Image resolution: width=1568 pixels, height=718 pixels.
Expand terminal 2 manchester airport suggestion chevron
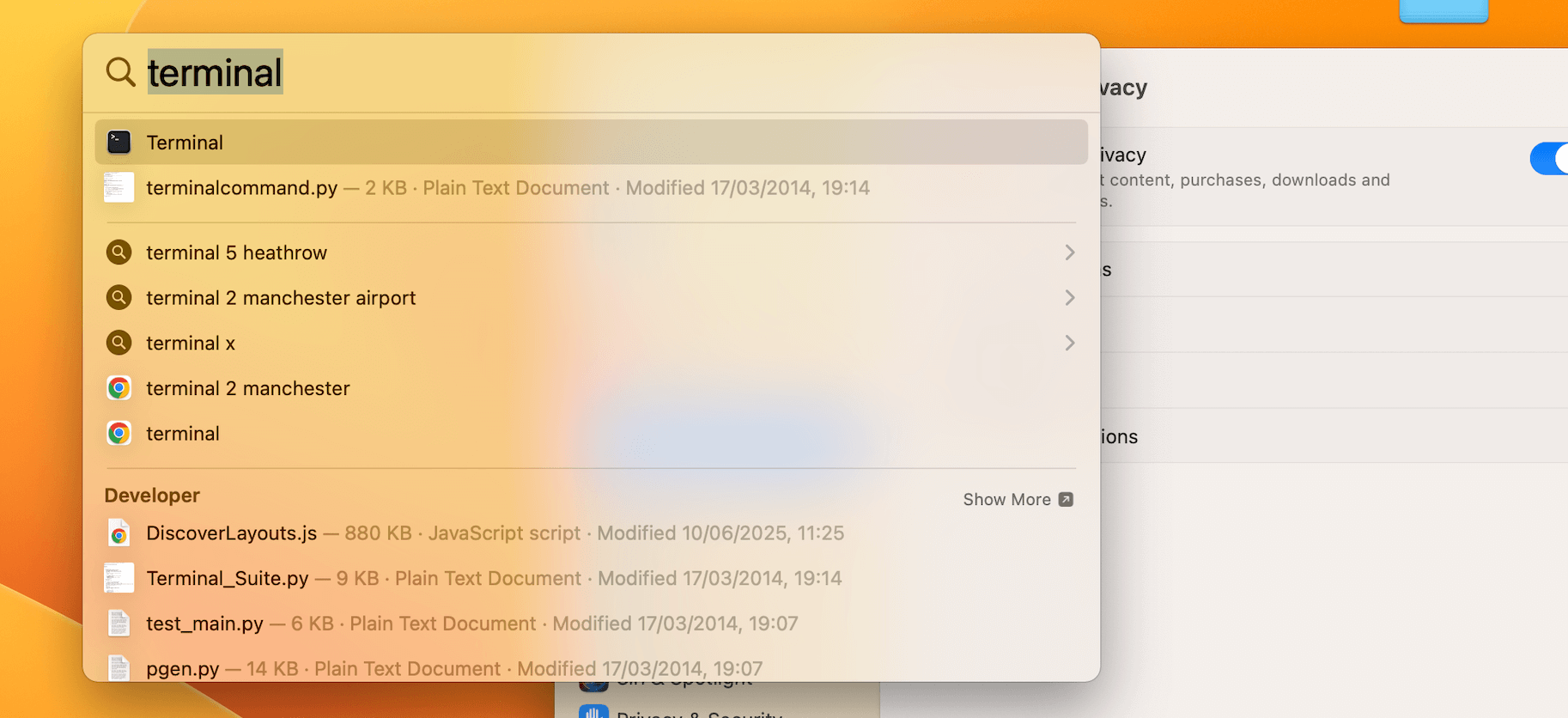1070,297
